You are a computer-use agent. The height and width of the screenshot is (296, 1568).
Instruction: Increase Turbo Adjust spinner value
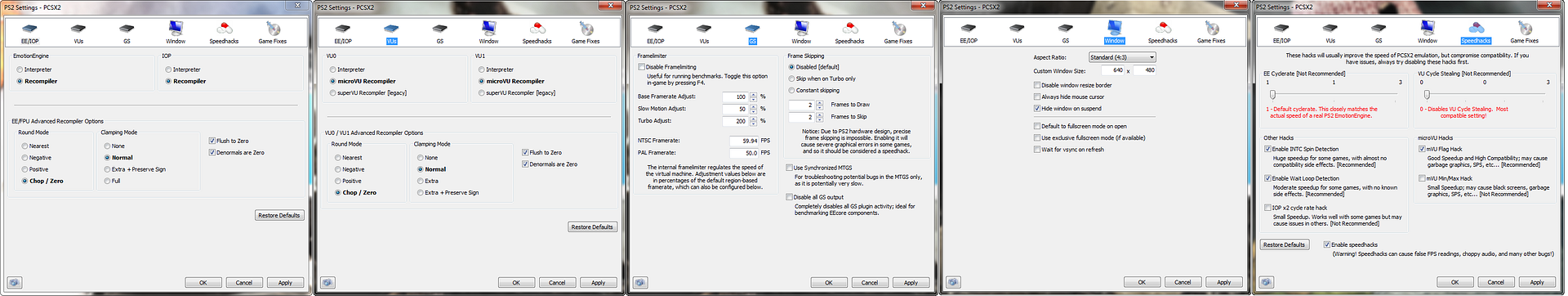(x=753, y=119)
